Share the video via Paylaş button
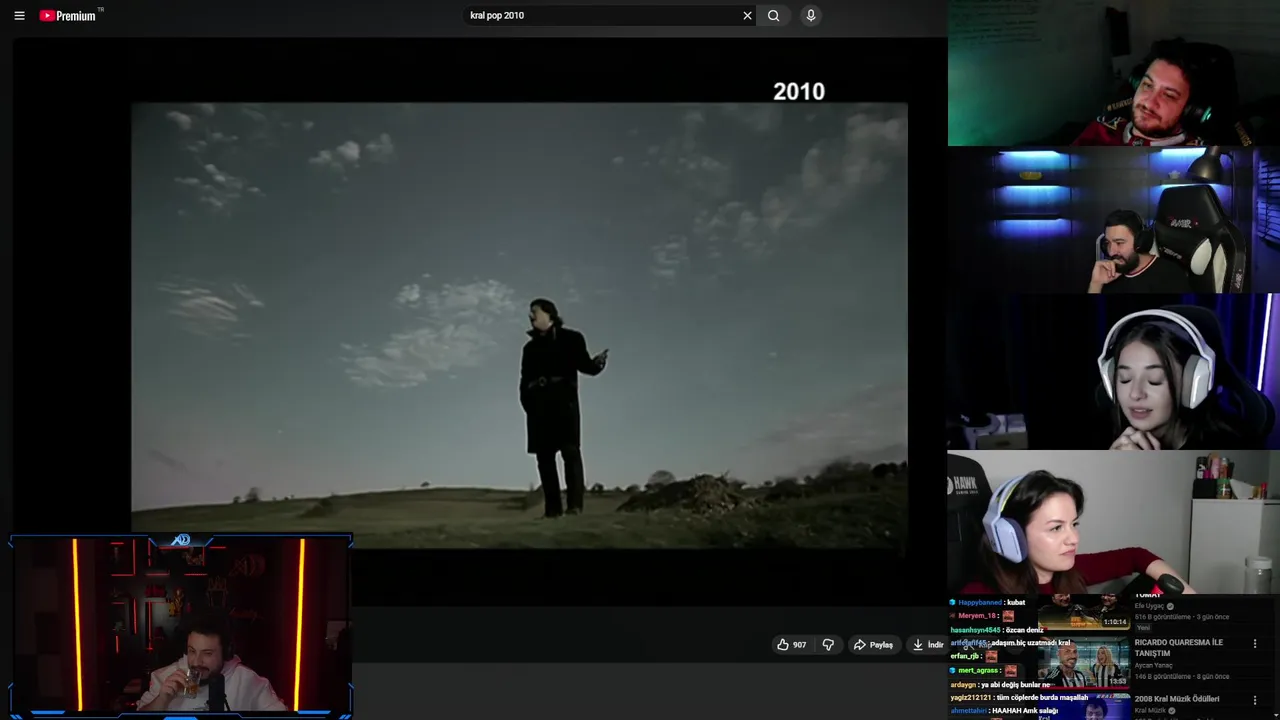 [x=873, y=645]
